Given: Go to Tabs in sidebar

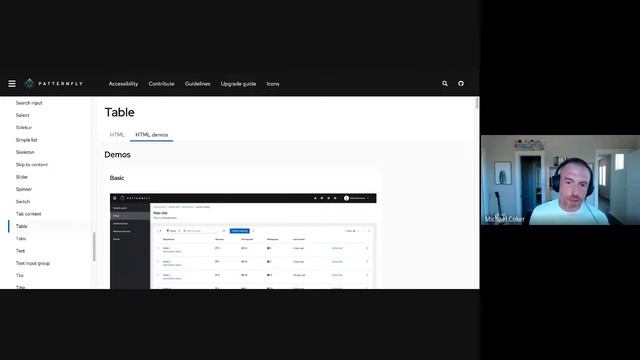Looking at the screenshot, I should tap(21, 238).
